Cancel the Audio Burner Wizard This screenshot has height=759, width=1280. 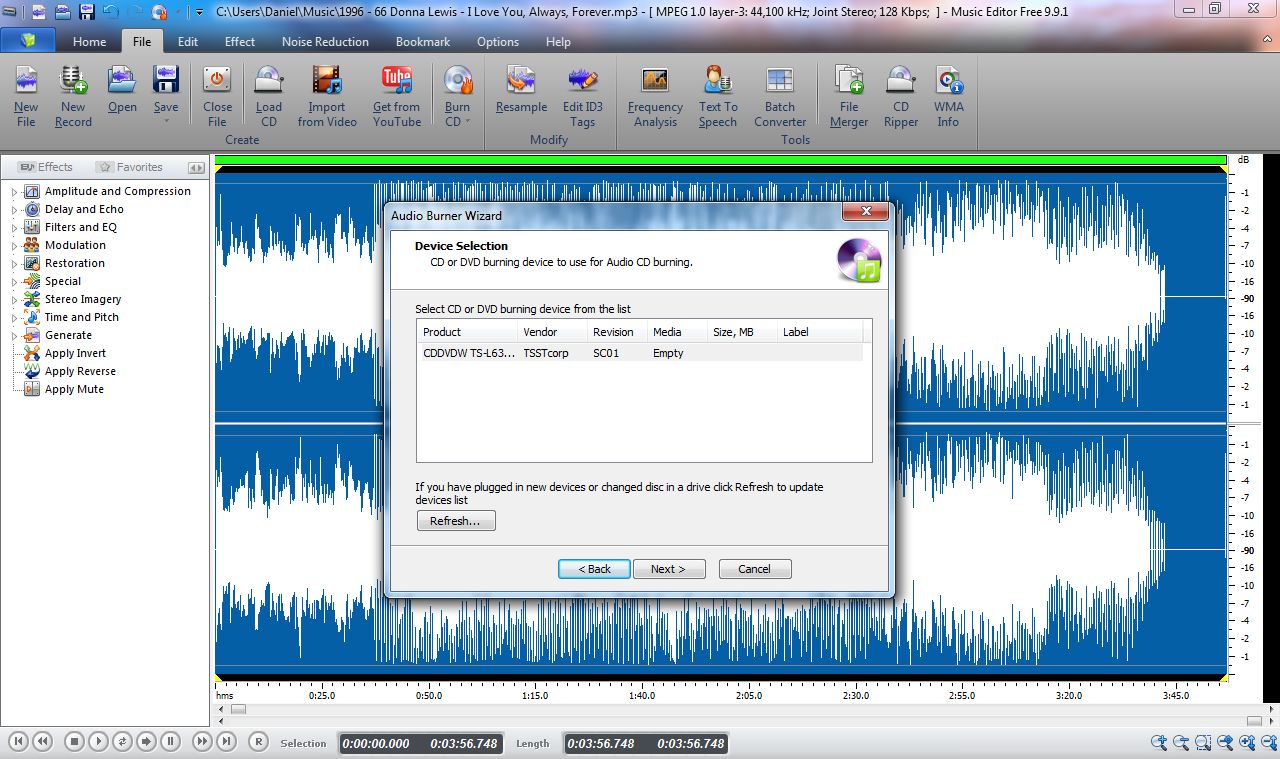click(x=755, y=569)
